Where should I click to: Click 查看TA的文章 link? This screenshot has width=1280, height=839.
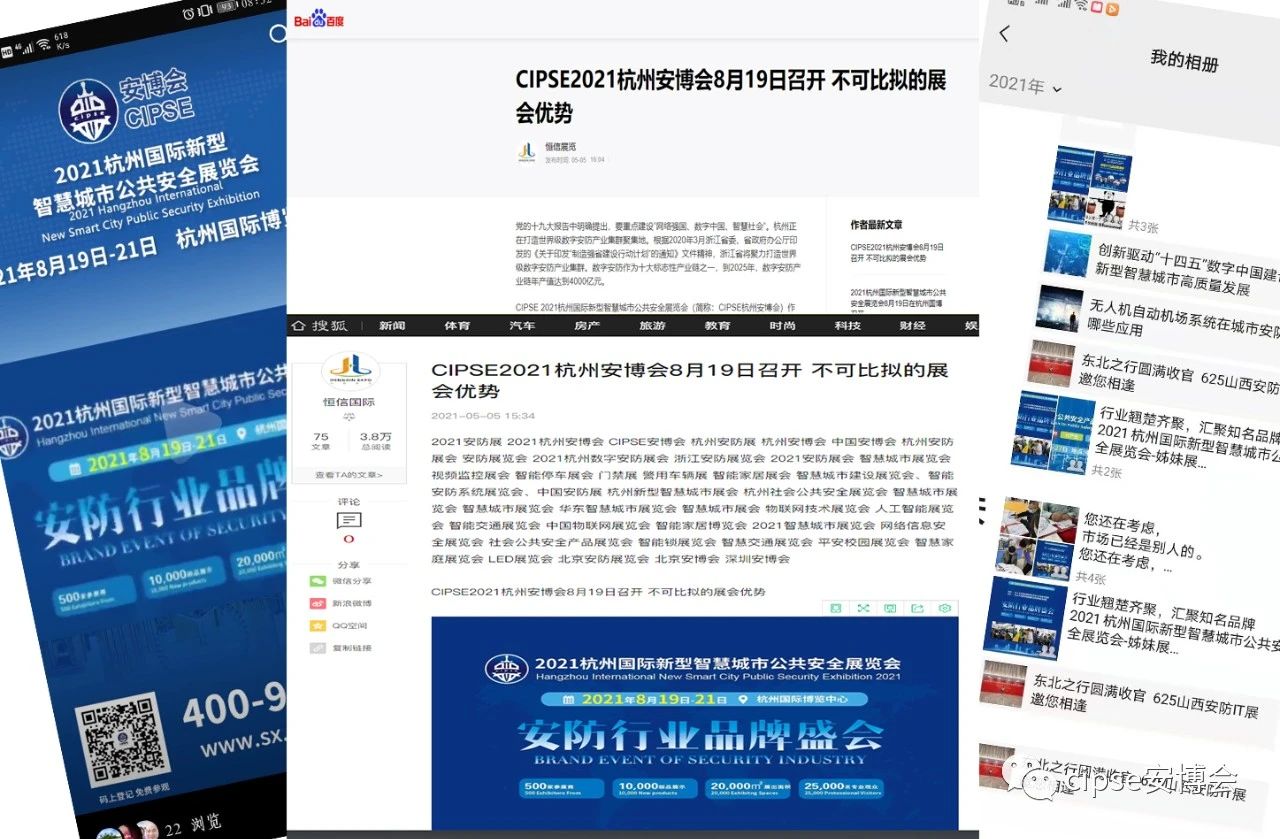348,475
